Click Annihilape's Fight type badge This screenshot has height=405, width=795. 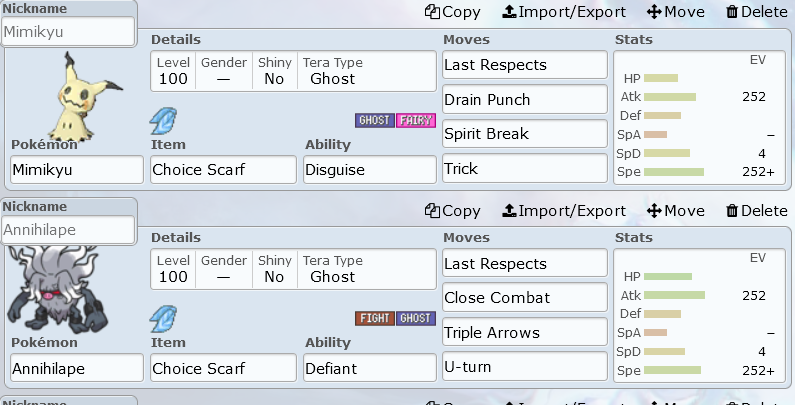(x=375, y=318)
